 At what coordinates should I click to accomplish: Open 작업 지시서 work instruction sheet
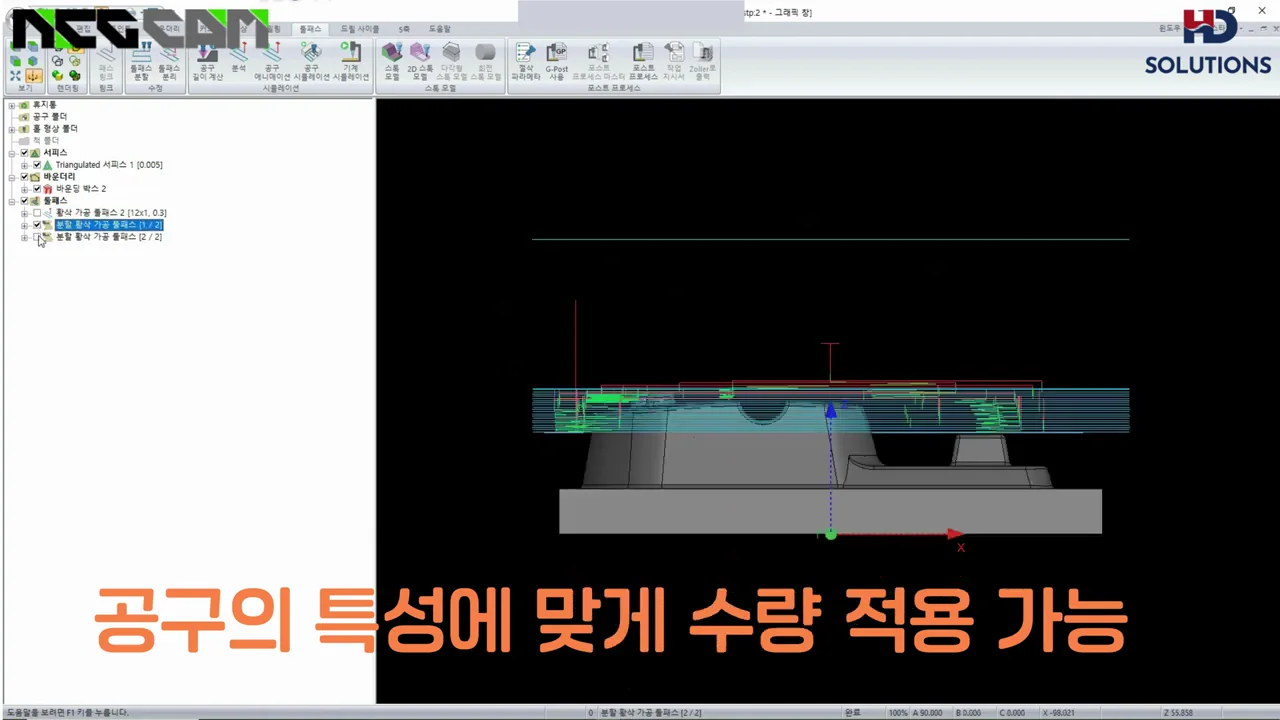coord(674,59)
